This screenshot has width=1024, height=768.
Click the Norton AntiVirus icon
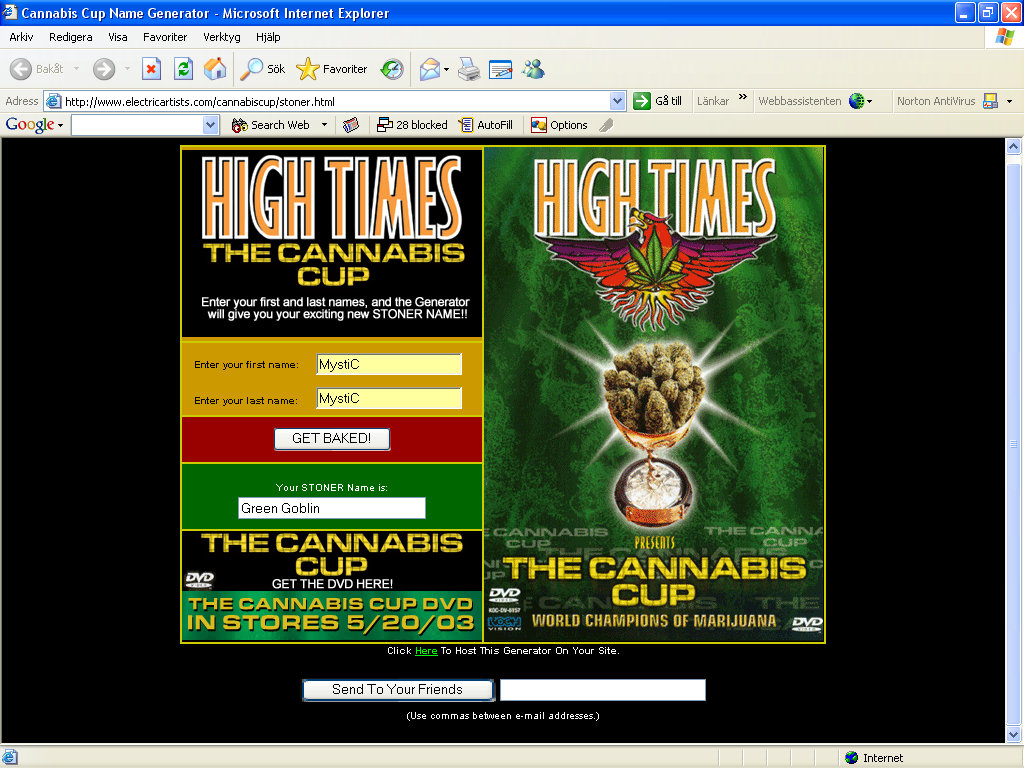click(x=990, y=101)
